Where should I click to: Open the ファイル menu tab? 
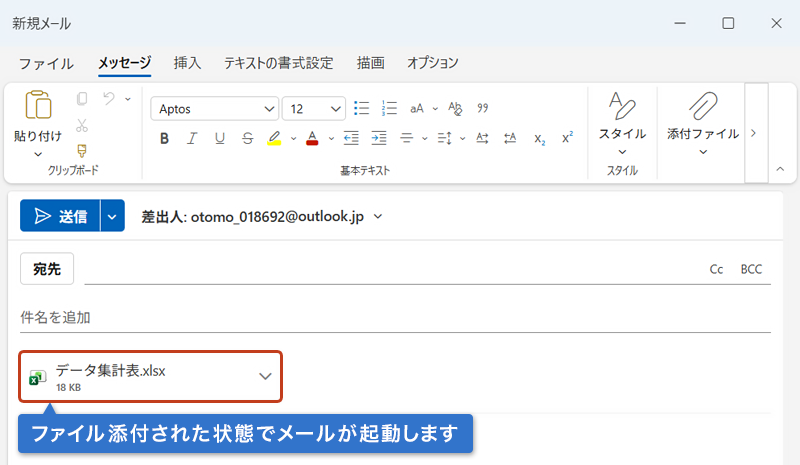46,64
